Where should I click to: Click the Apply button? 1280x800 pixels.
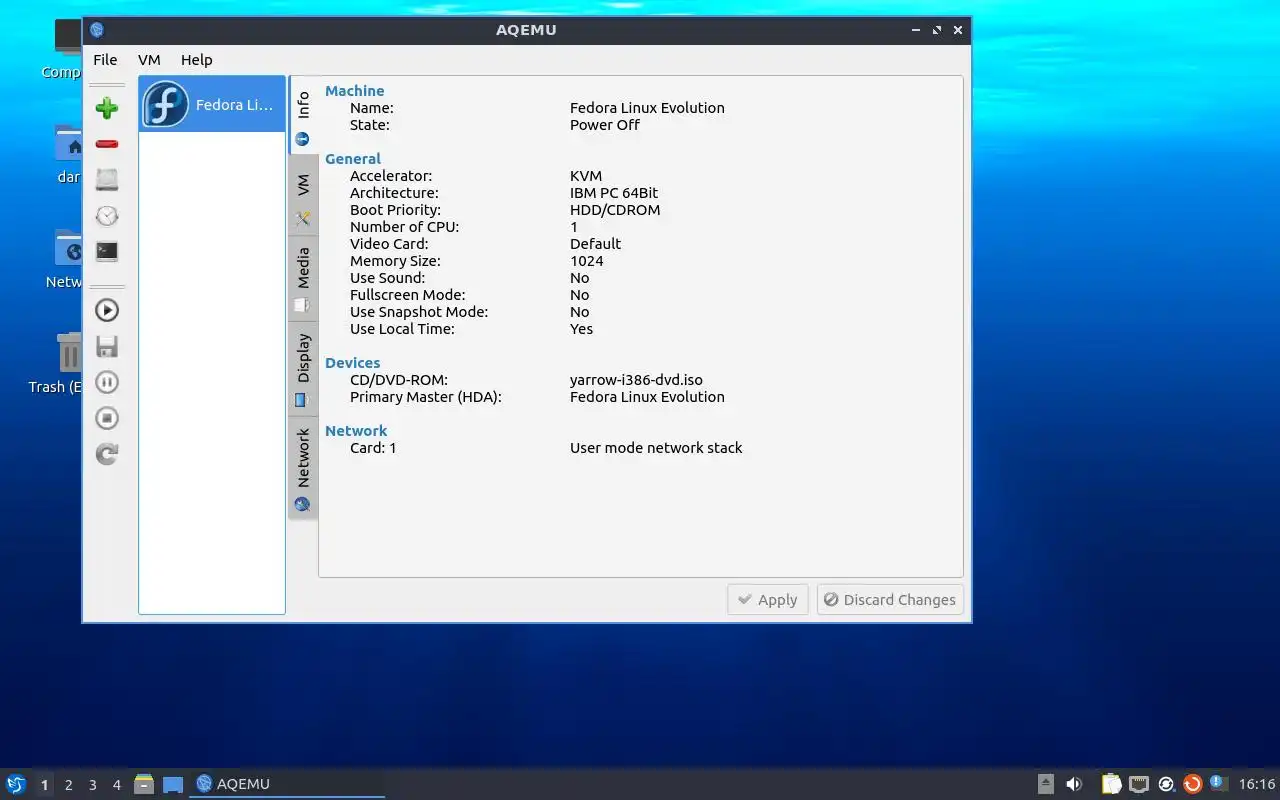coord(768,600)
